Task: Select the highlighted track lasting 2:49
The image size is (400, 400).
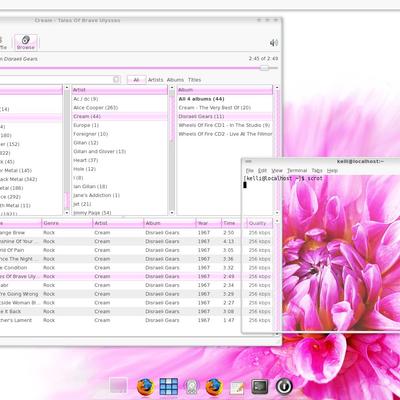Action: [136, 276]
